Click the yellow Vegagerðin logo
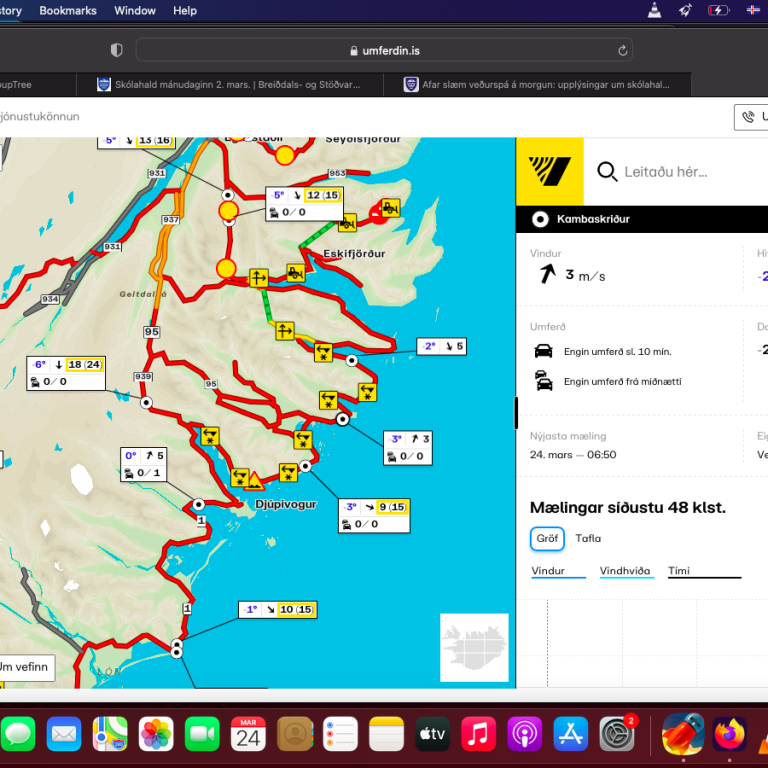The height and width of the screenshot is (768, 768). [x=549, y=171]
